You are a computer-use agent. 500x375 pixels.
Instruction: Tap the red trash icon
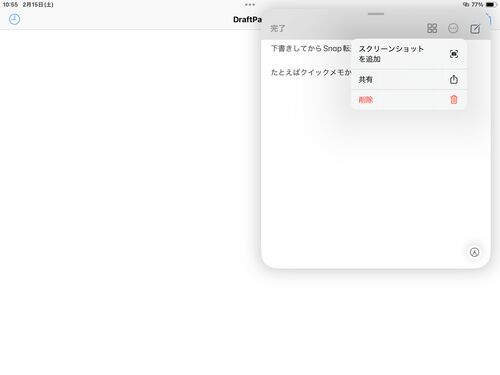pyautogui.click(x=454, y=100)
